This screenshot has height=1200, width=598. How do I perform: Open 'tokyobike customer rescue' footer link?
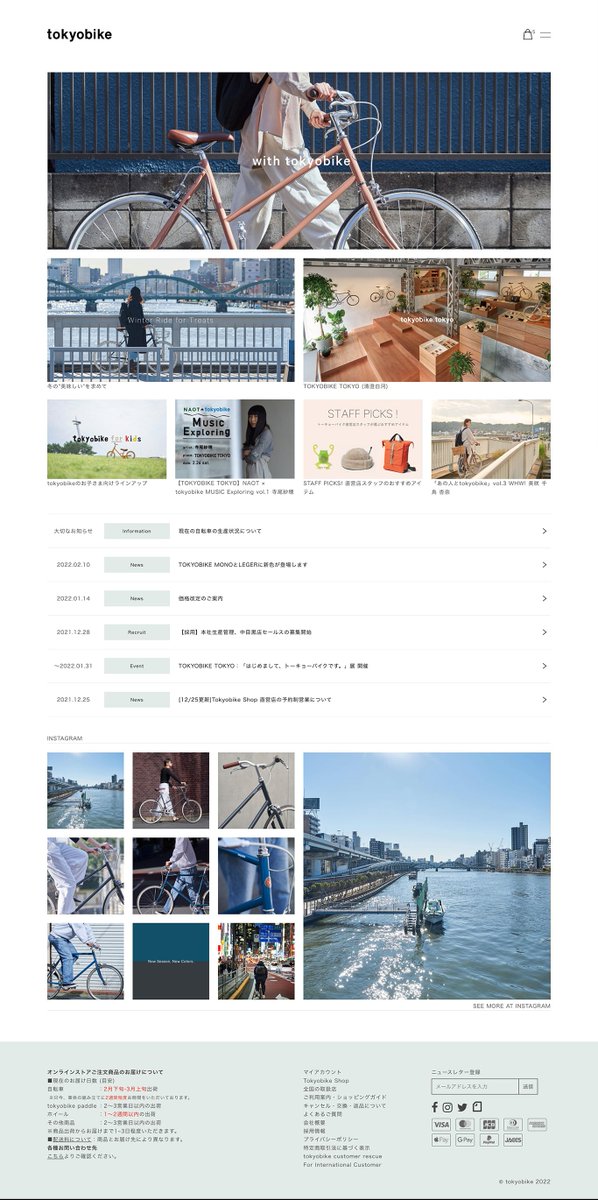(x=343, y=1156)
